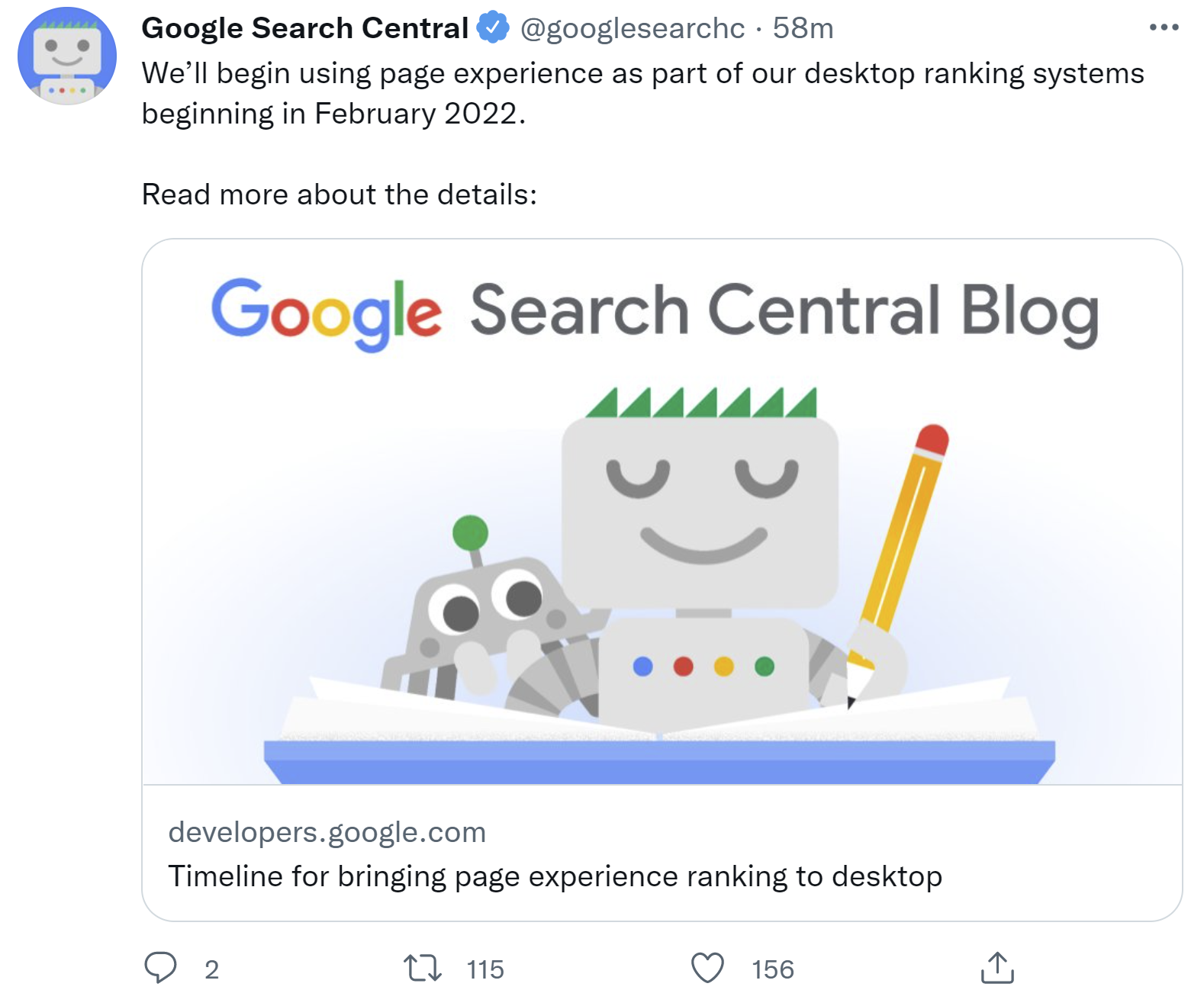
Task: Open the reply icon to respond
Action: pos(163,969)
